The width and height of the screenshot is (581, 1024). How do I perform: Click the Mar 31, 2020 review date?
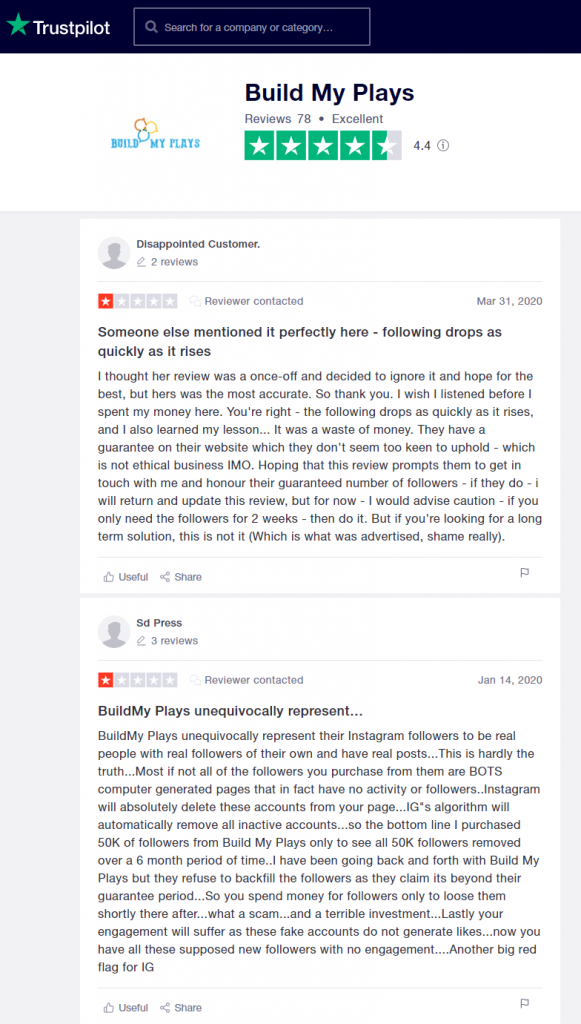509,301
